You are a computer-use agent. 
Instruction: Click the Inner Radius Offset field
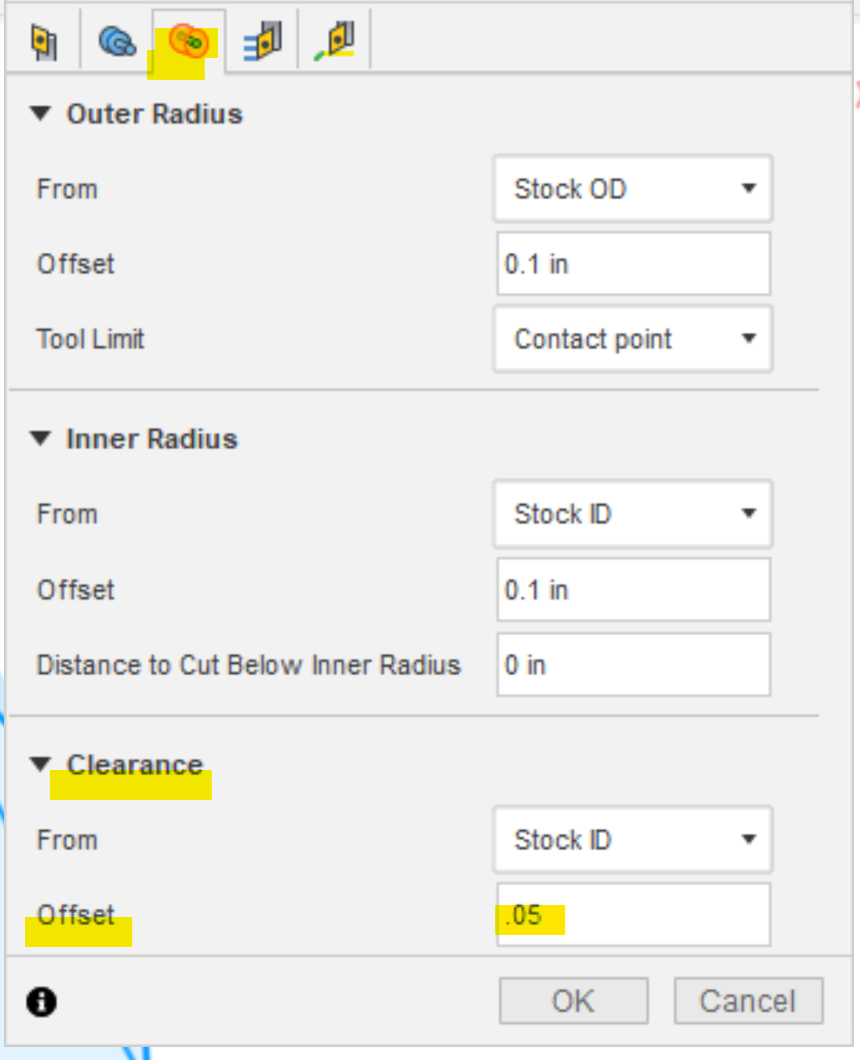point(633,590)
